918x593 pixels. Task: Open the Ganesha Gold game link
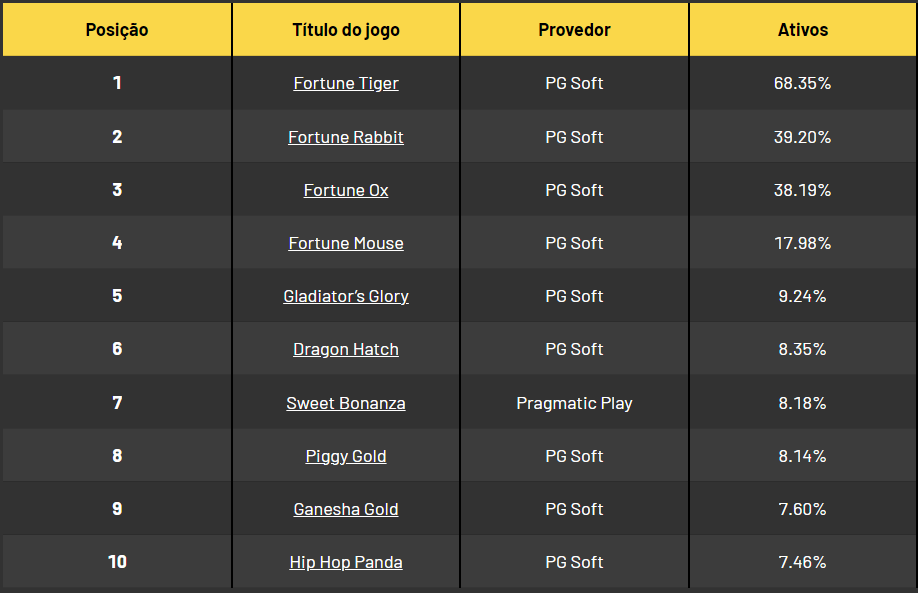(346, 509)
